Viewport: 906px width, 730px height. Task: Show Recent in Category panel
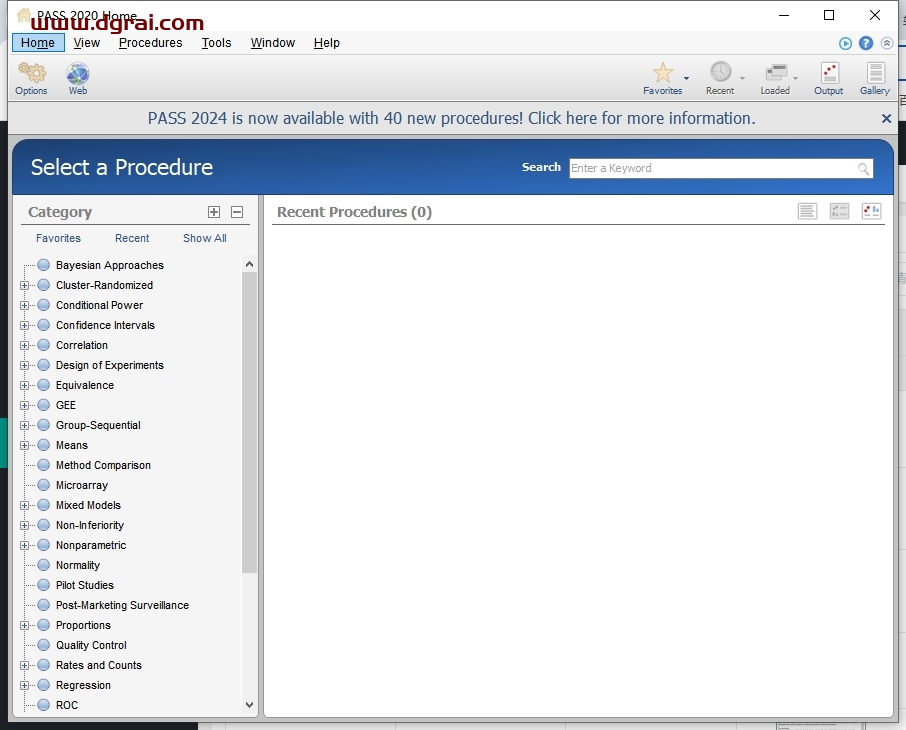(x=132, y=238)
